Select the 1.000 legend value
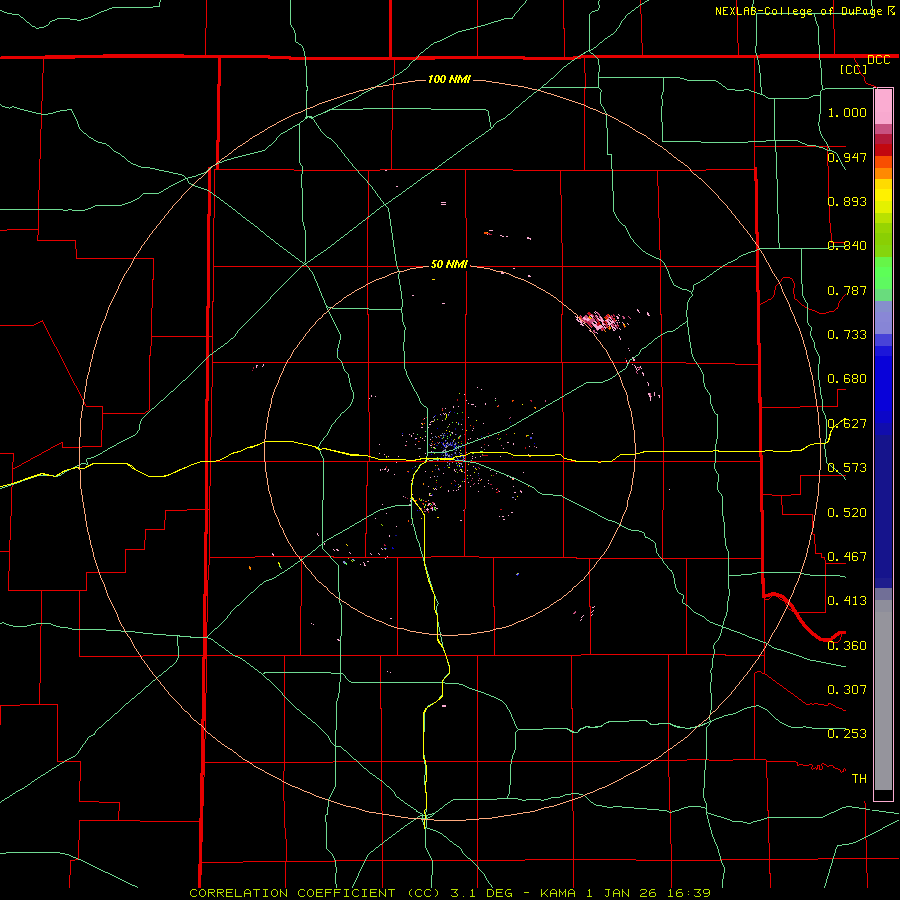This screenshot has height=900, width=900. (x=847, y=112)
